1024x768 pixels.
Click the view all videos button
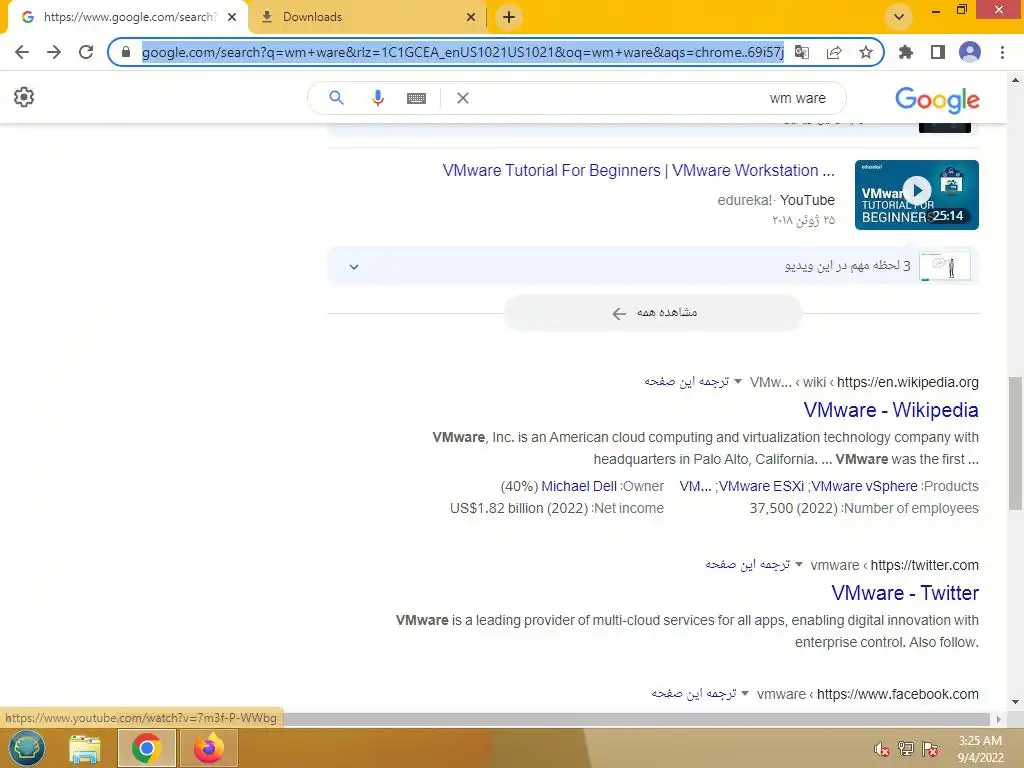point(653,313)
